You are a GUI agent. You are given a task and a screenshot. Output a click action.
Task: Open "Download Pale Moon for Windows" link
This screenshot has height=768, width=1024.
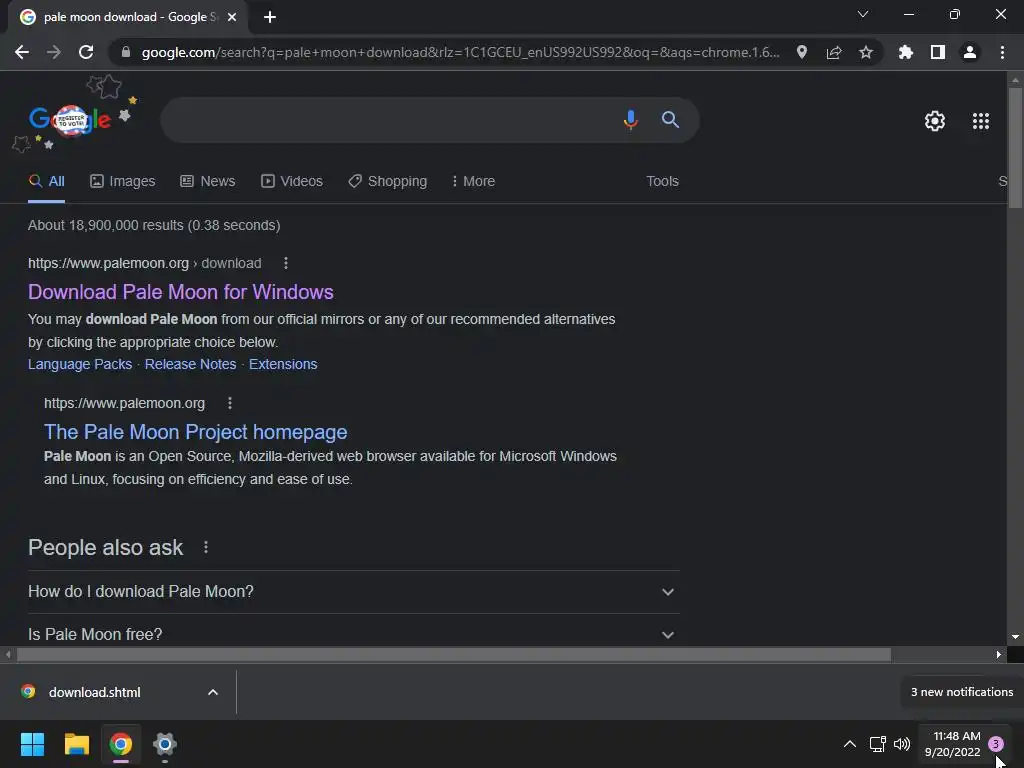(x=181, y=292)
